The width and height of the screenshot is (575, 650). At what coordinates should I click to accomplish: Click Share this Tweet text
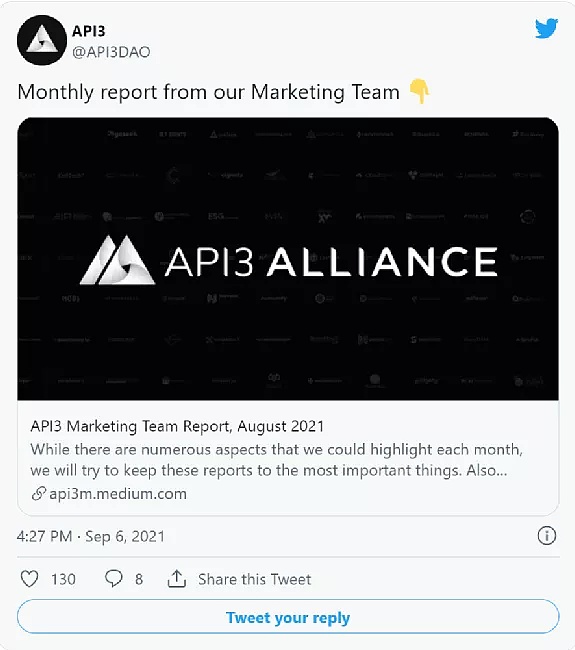pyautogui.click(x=255, y=579)
